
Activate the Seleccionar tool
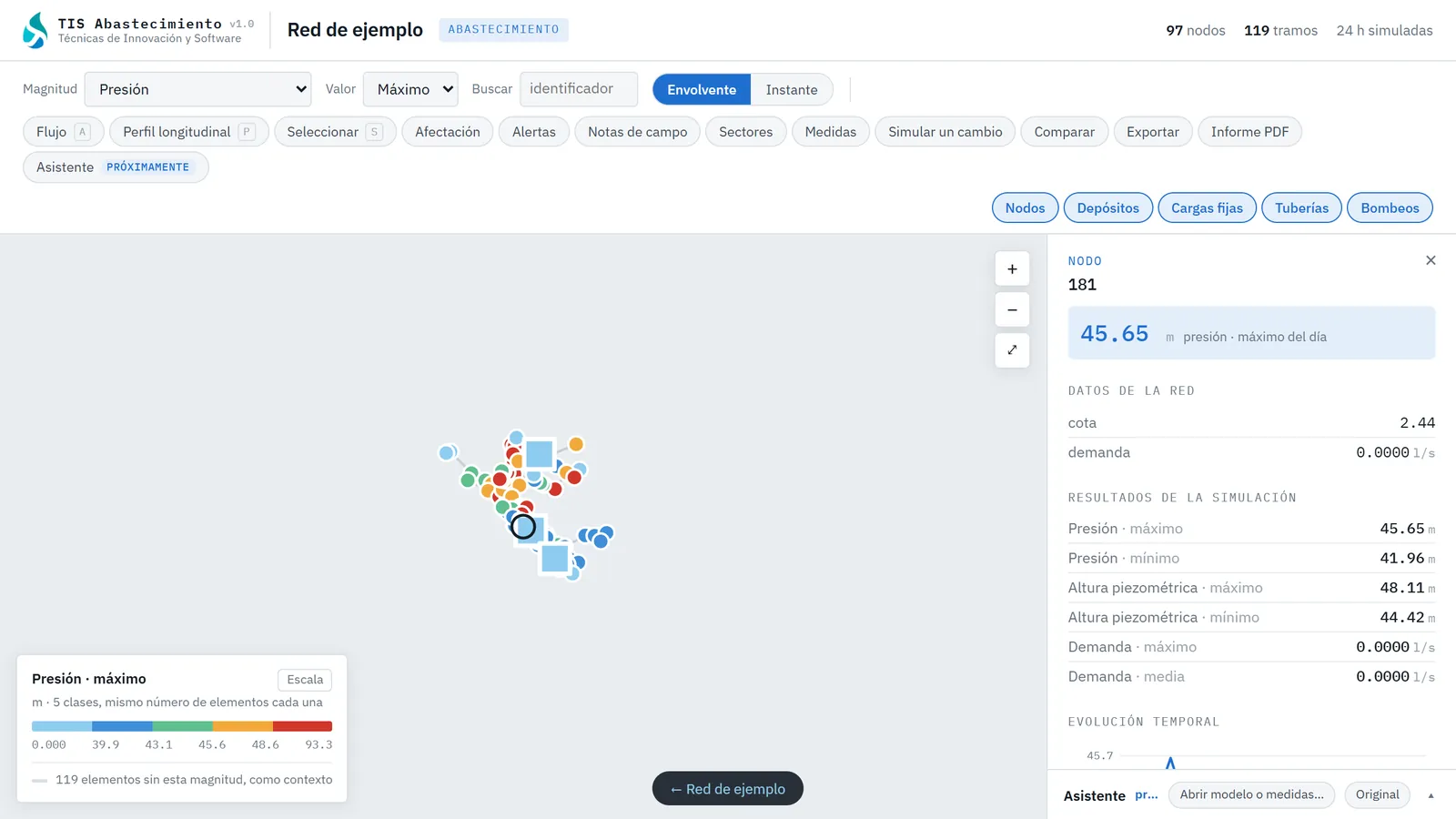point(335,132)
